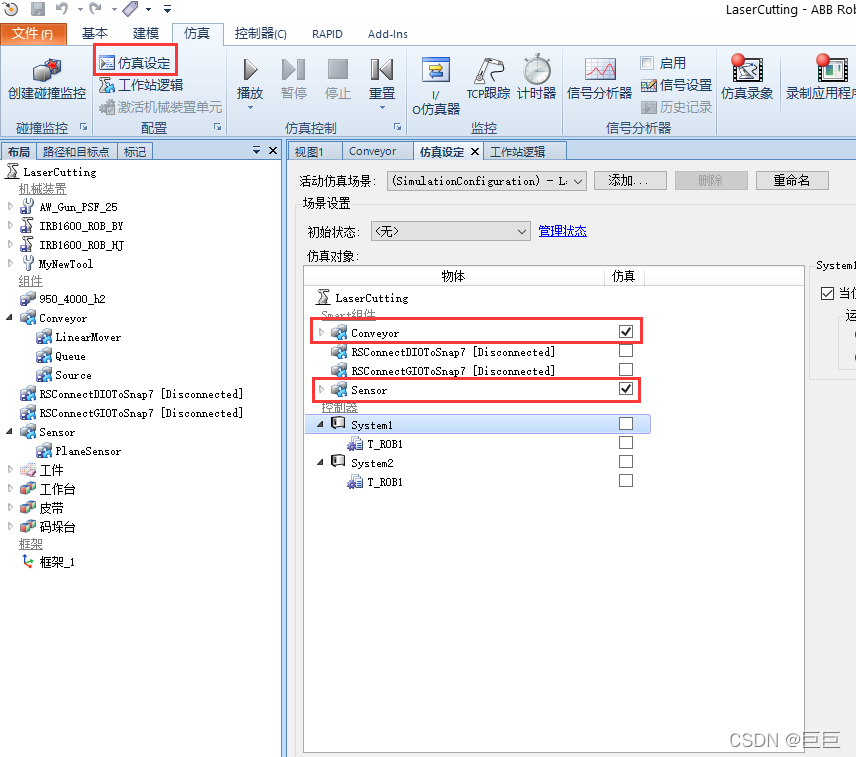Reset (重置) the simulation
856x757 pixels.
[x=382, y=82]
